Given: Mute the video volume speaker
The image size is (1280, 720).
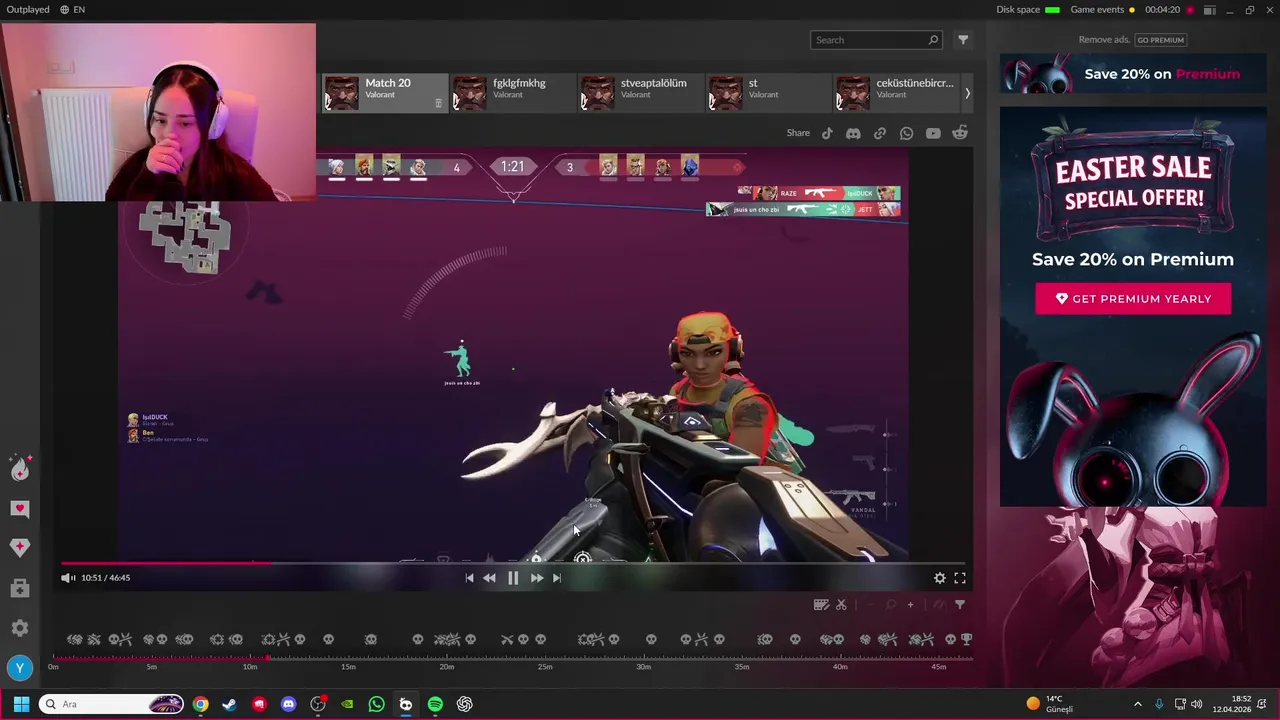Looking at the screenshot, I should pos(67,578).
